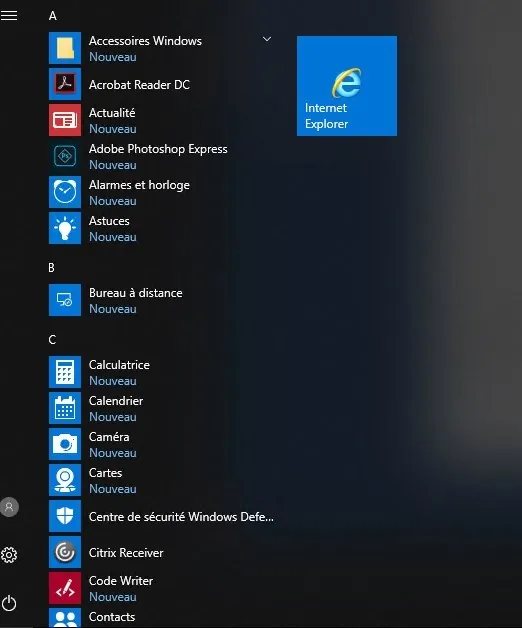Click the letter B section header
The image size is (522, 628).
click(51, 268)
